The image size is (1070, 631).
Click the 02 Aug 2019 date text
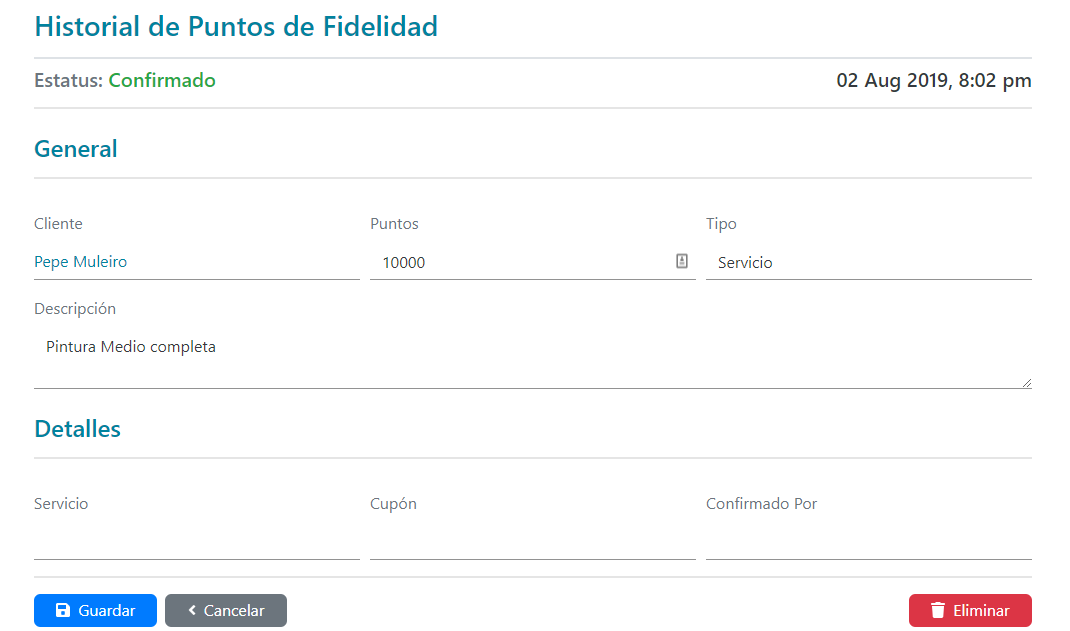[x=933, y=81]
